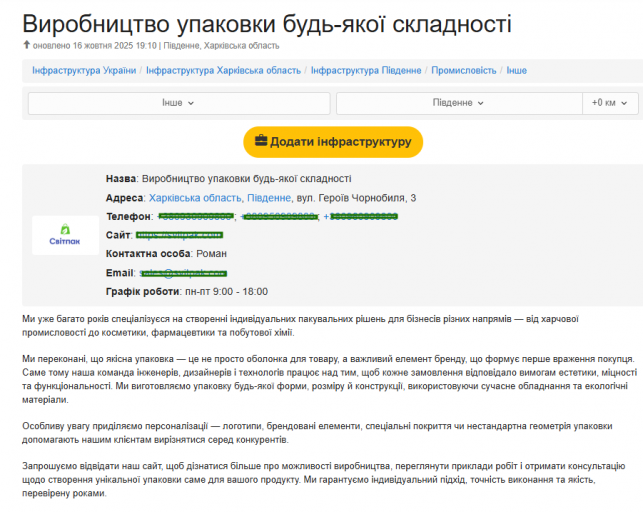The width and height of the screenshot is (643, 512).
Task: Click the up arrow icon beside оновлено
Action: (27, 44)
